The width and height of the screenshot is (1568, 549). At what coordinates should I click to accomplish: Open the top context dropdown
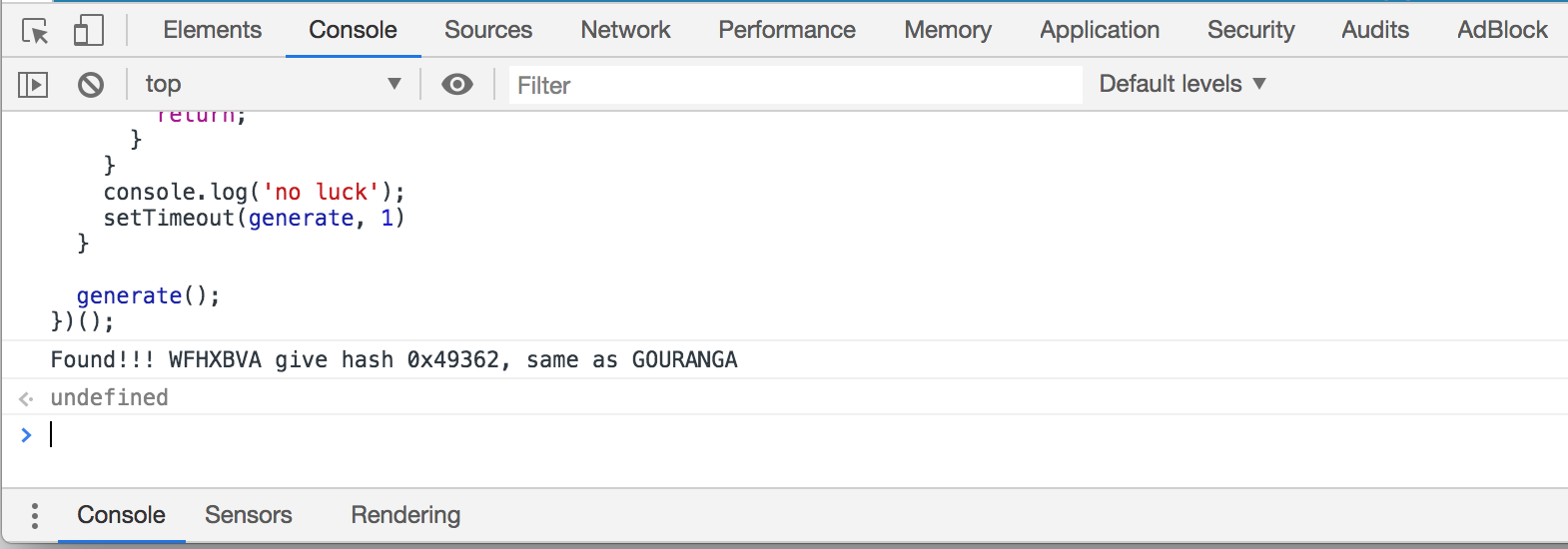[x=272, y=85]
